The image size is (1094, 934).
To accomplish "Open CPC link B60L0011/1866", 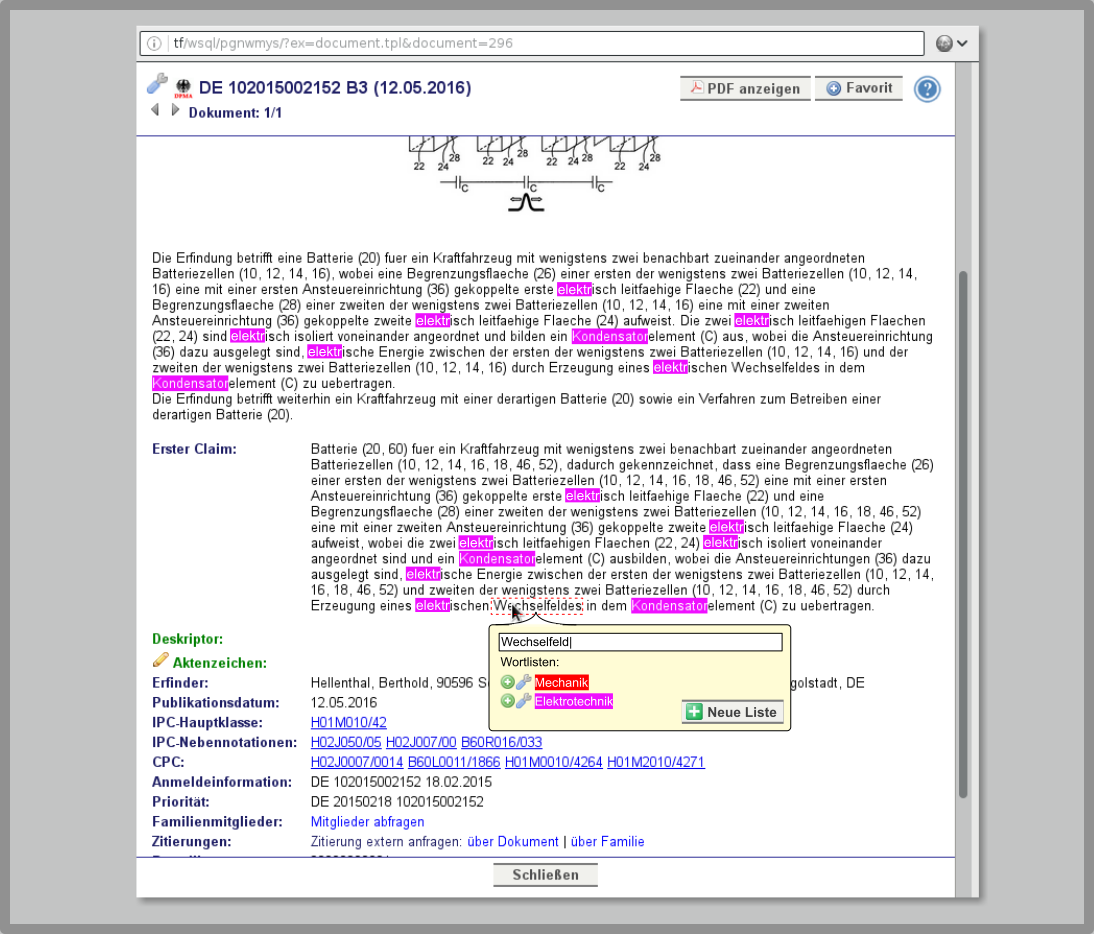I will (454, 762).
